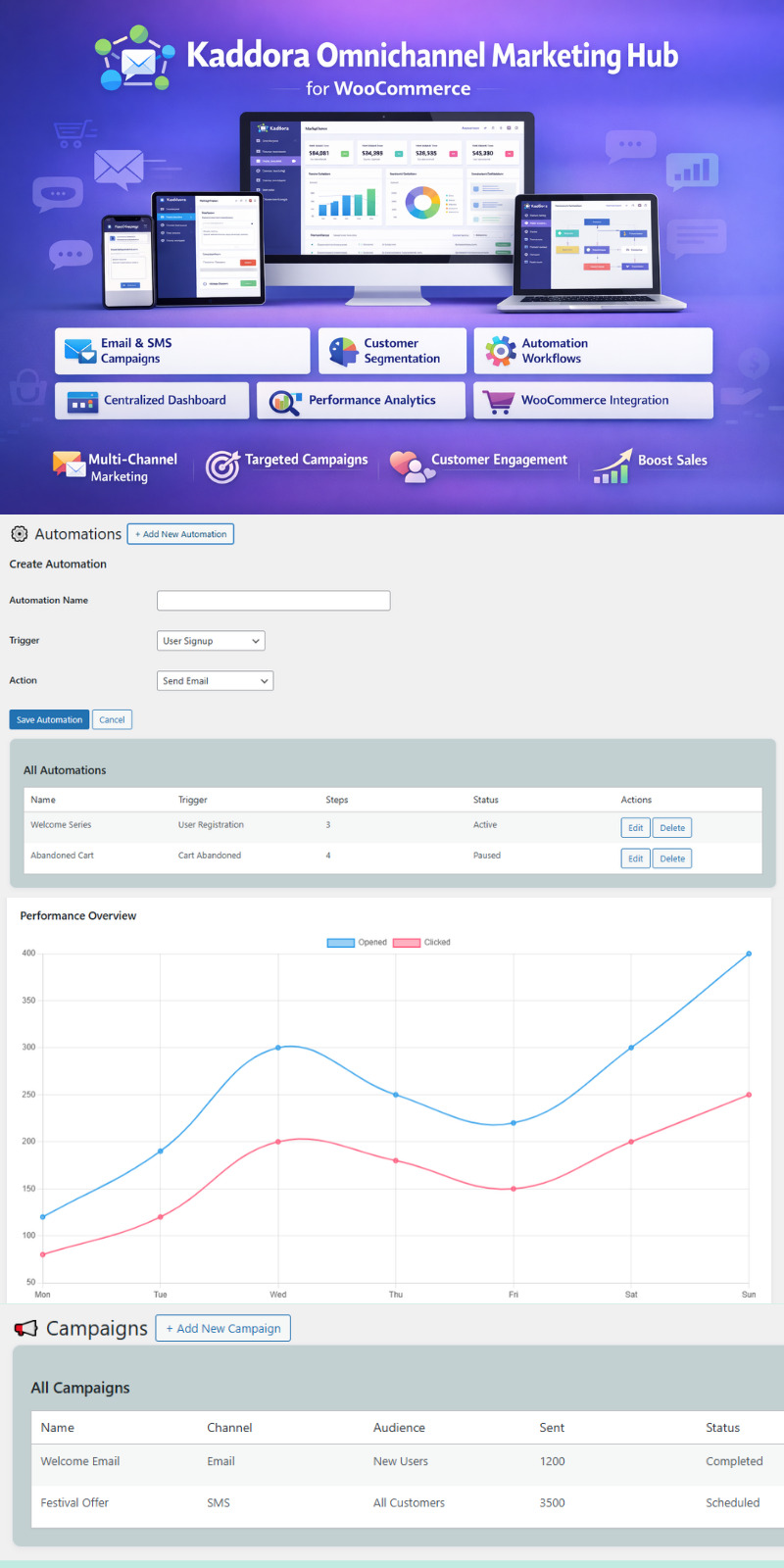This screenshot has height=1568, width=784.
Task: Click the Centralized Dashboard icon
Action: pos(82,401)
